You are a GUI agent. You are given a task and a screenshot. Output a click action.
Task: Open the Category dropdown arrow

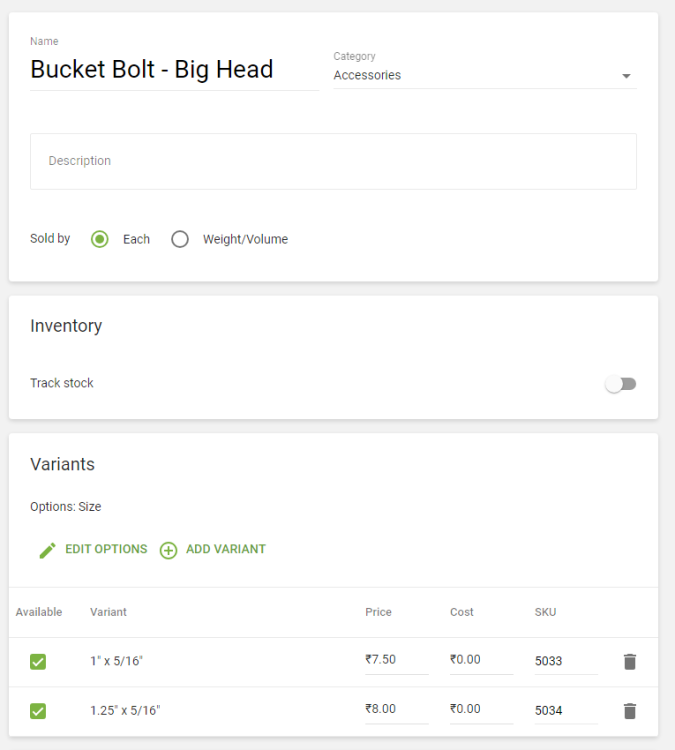click(x=626, y=76)
